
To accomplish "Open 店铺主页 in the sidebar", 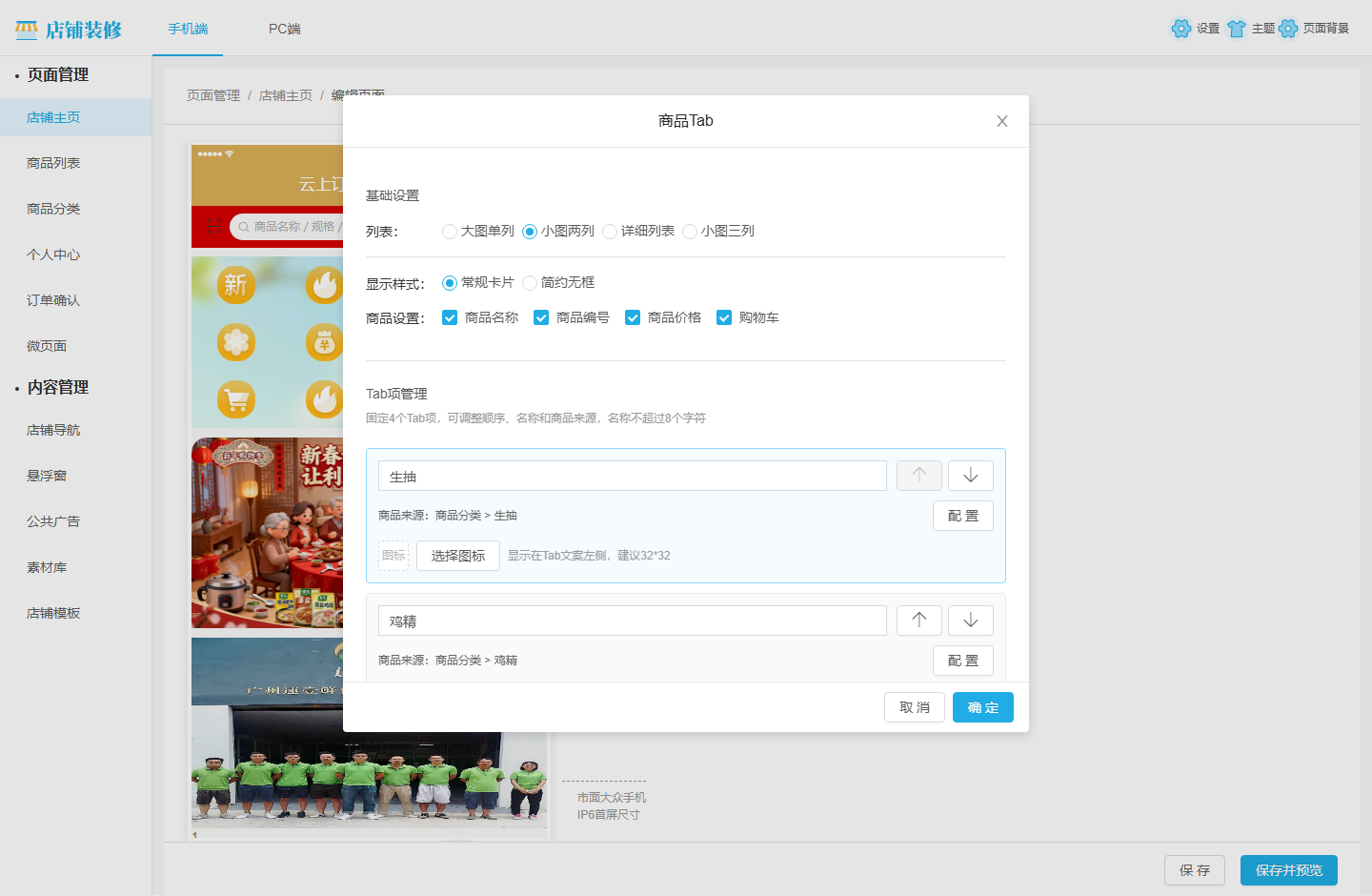I will tap(76, 117).
